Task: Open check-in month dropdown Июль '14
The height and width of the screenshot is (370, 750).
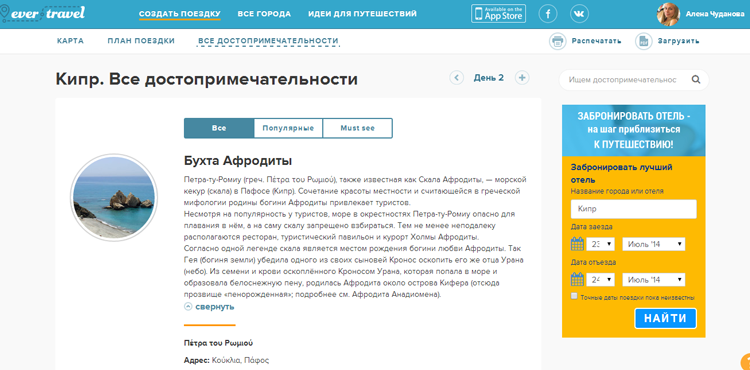Action: (x=653, y=244)
